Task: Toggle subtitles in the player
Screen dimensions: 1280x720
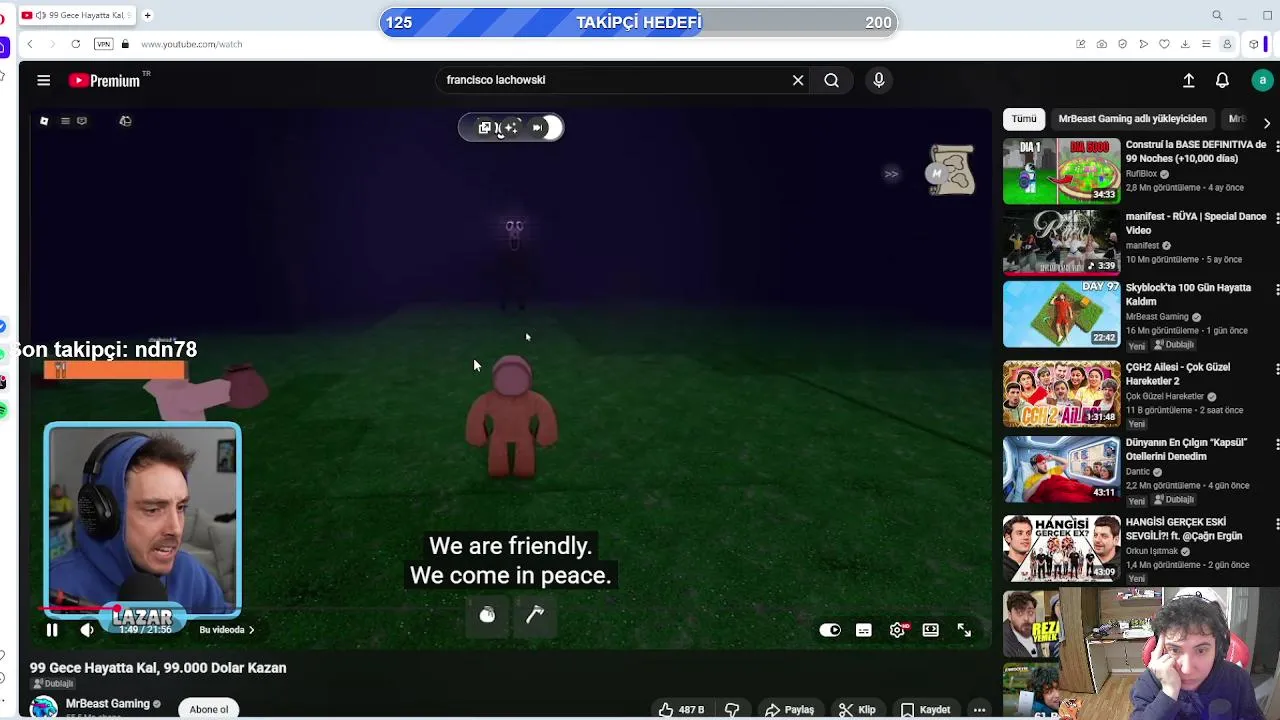Action: tap(864, 630)
